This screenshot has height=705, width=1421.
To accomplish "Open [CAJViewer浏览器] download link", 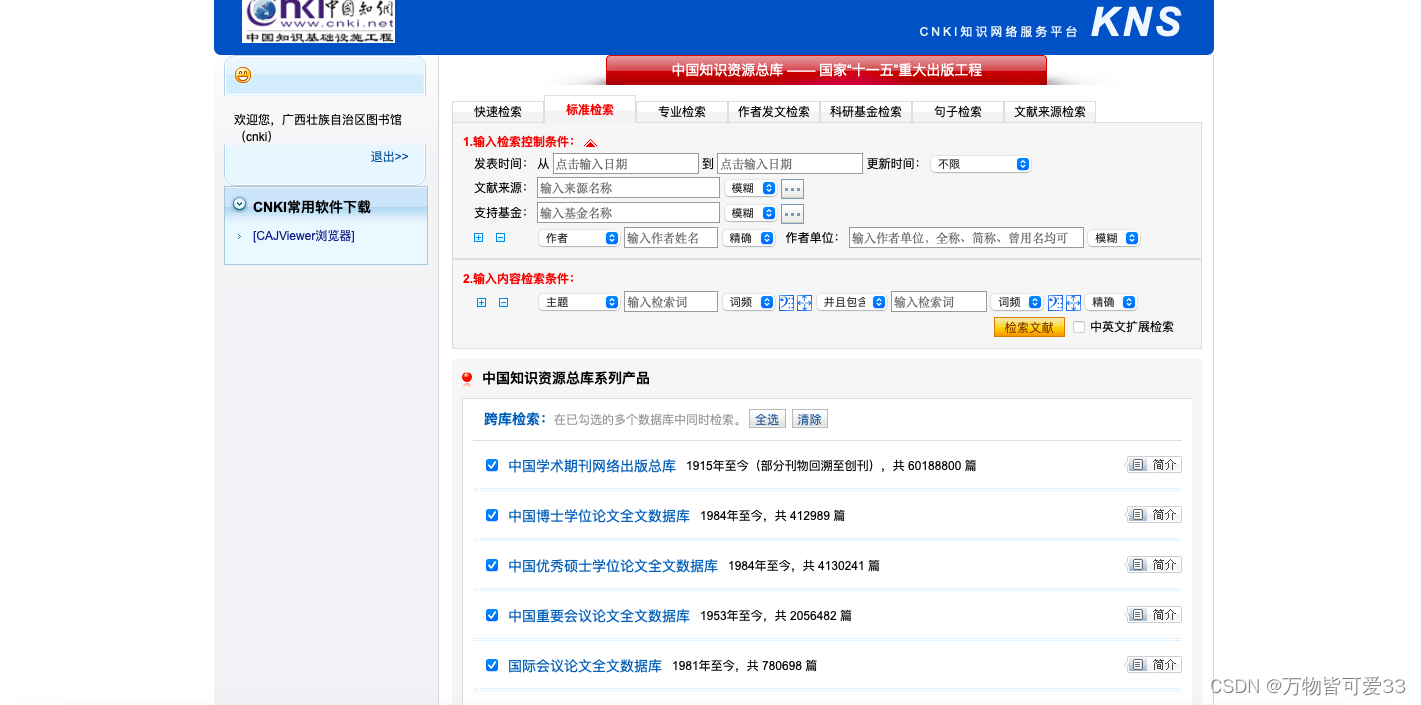I will tap(304, 236).
